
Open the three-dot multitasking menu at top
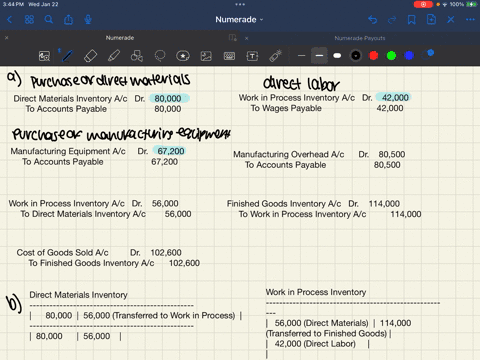click(240, 4)
